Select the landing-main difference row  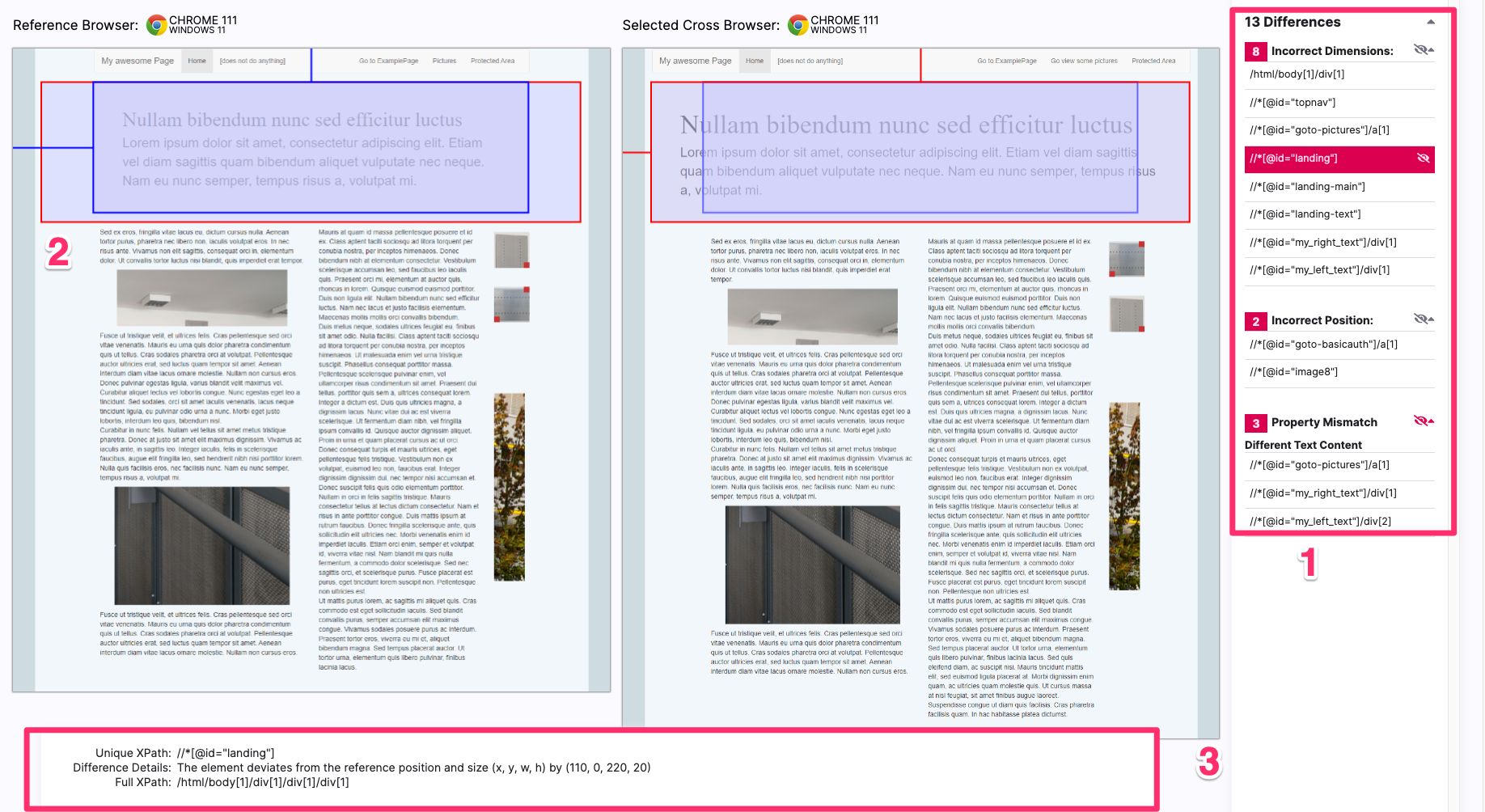(x=1339, y=187)
